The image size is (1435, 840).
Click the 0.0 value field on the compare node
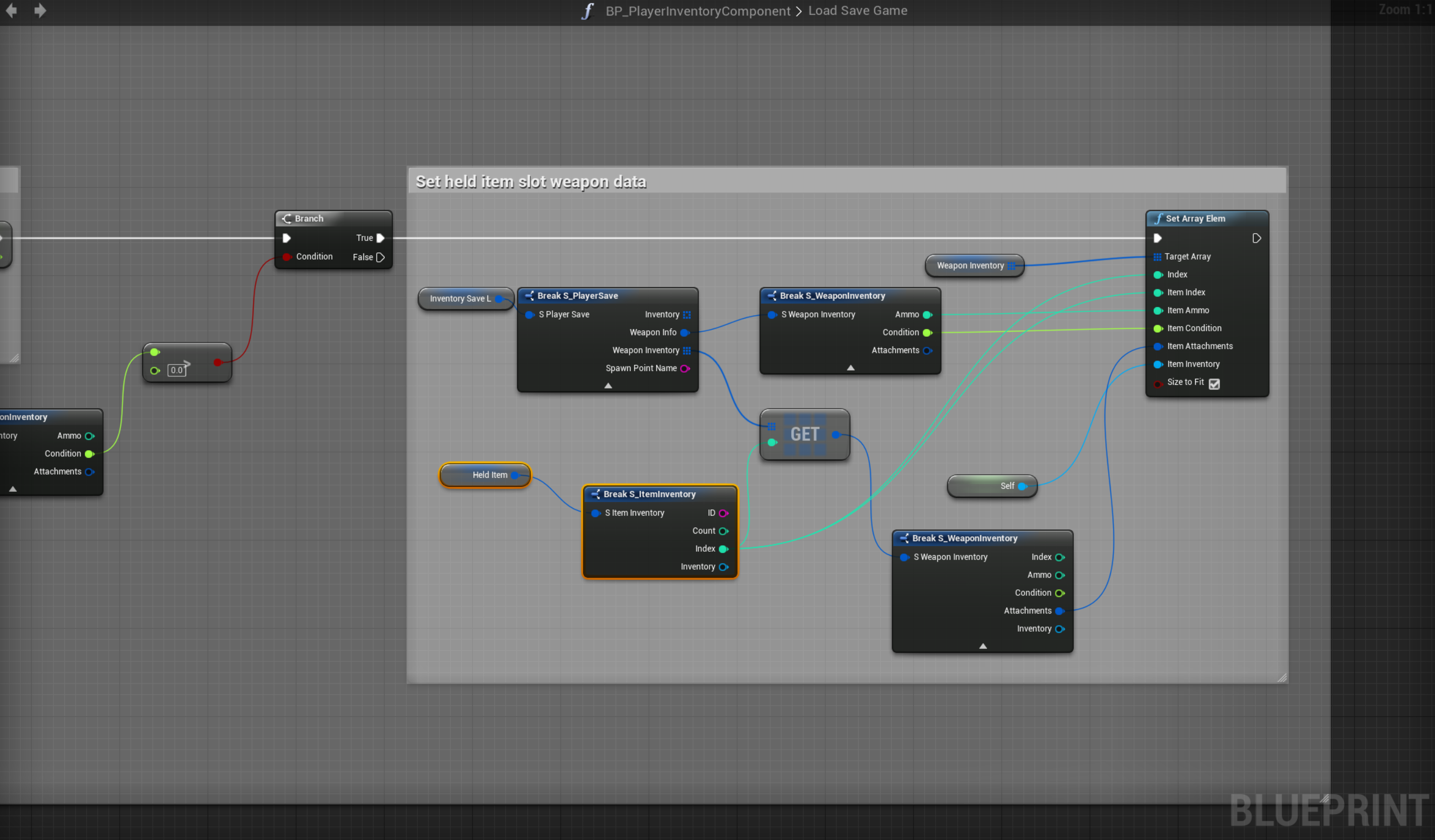point(176,370)
